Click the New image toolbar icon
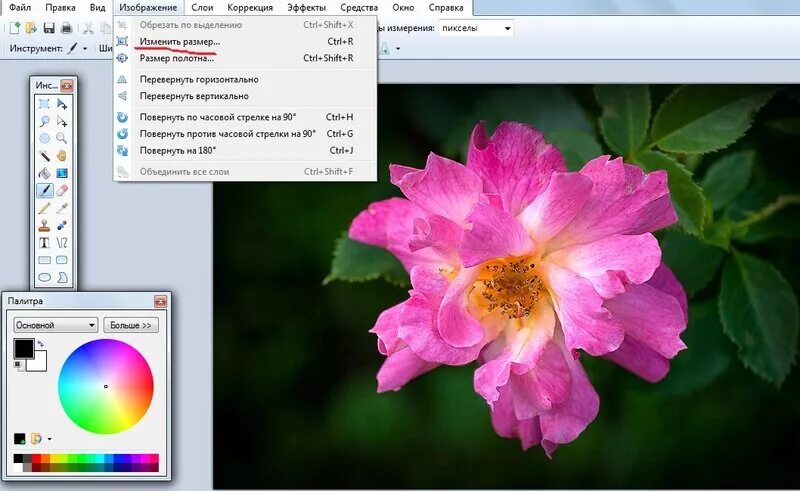 click(15, 28)
